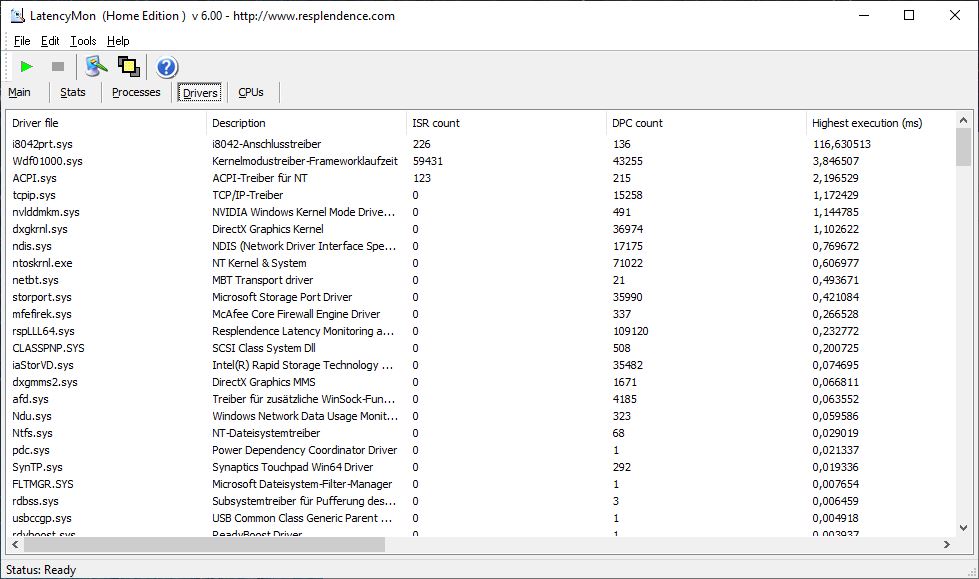Screen dimensions: 979x579
Task: Open the File menu
Action: 22,41
